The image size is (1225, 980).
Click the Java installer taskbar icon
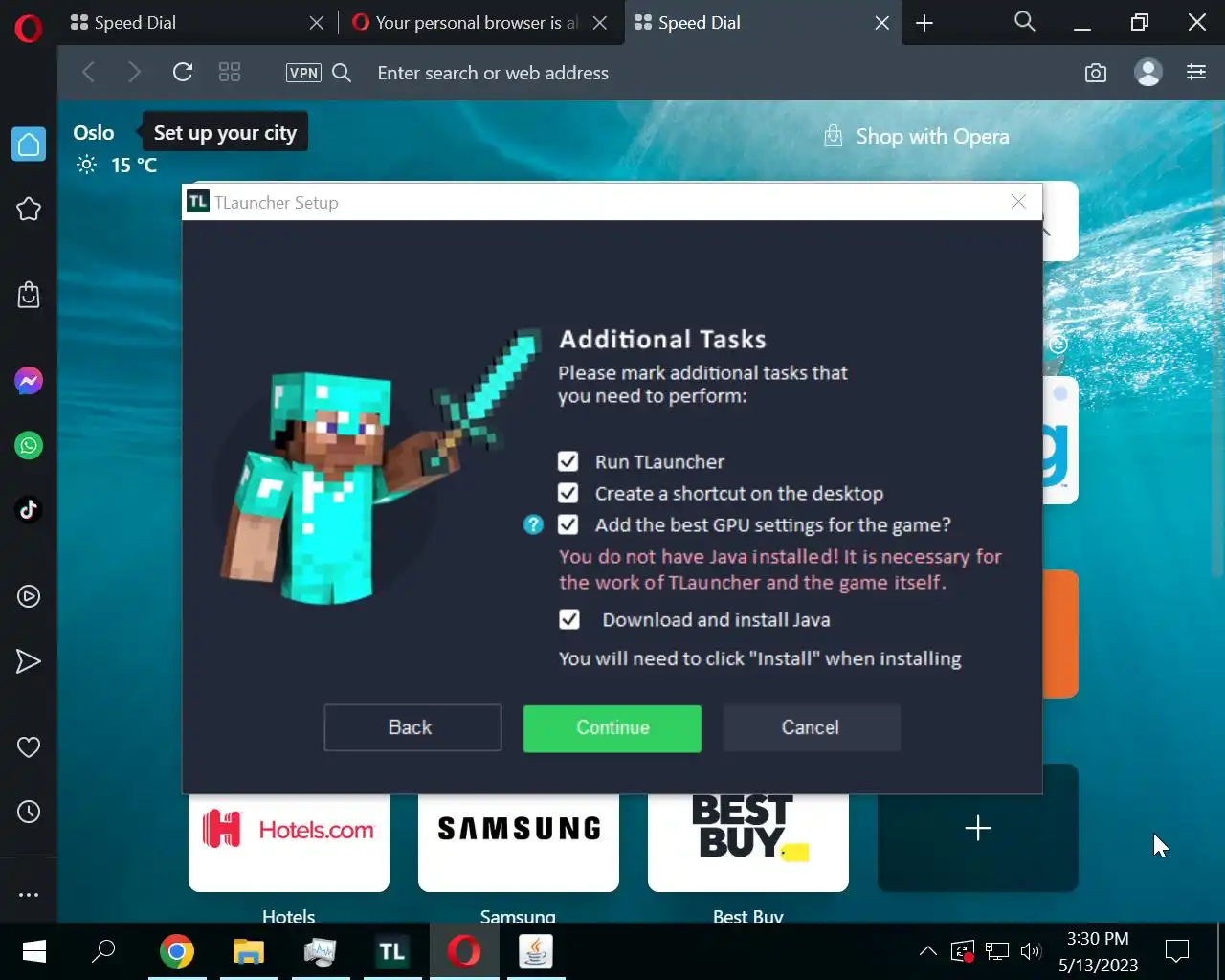pyautogui.click(x=536, y=951)
